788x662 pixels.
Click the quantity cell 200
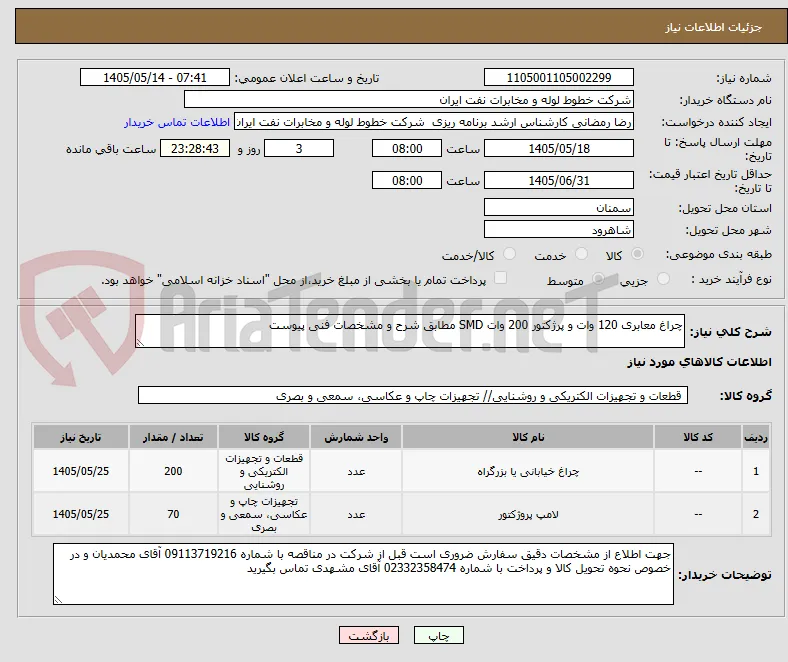[173, 471]
